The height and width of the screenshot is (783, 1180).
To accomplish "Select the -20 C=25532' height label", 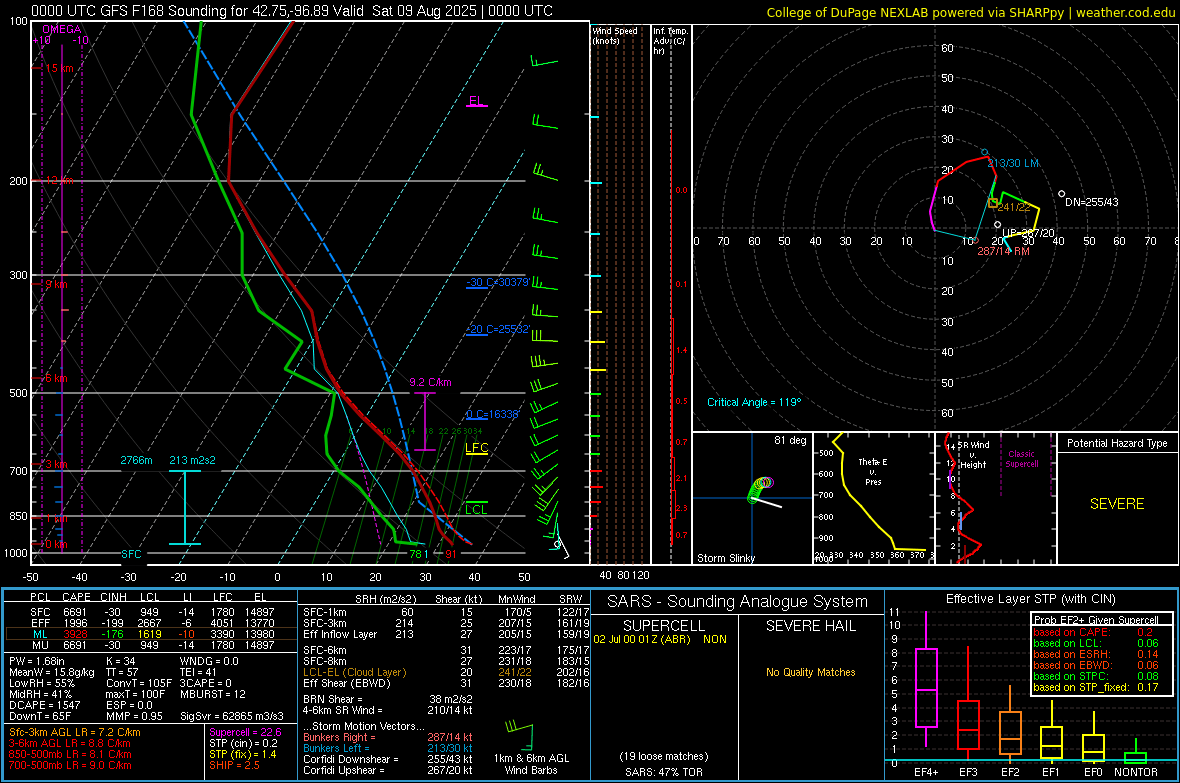I will pyautogui.click(x=498, y=329).
